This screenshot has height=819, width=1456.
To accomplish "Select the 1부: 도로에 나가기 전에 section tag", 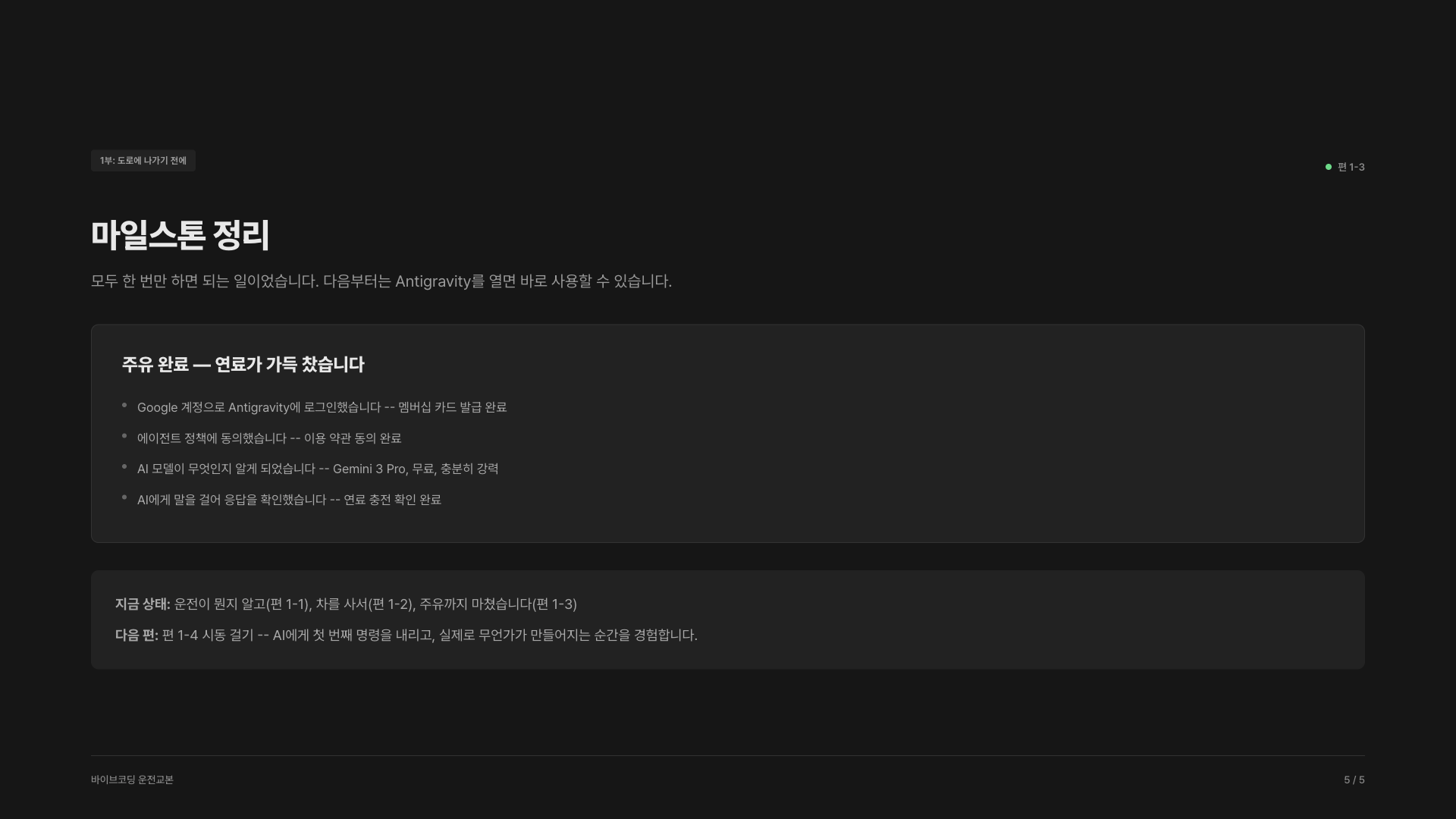I will pos(143,161).
